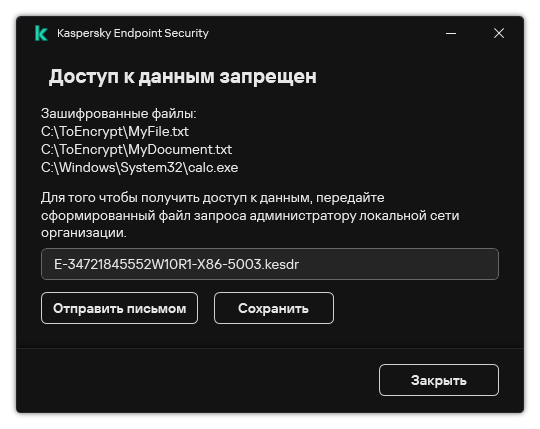
Task: Select the path C:\Windows\System32\calc.exe
Action: coord(139,167)
